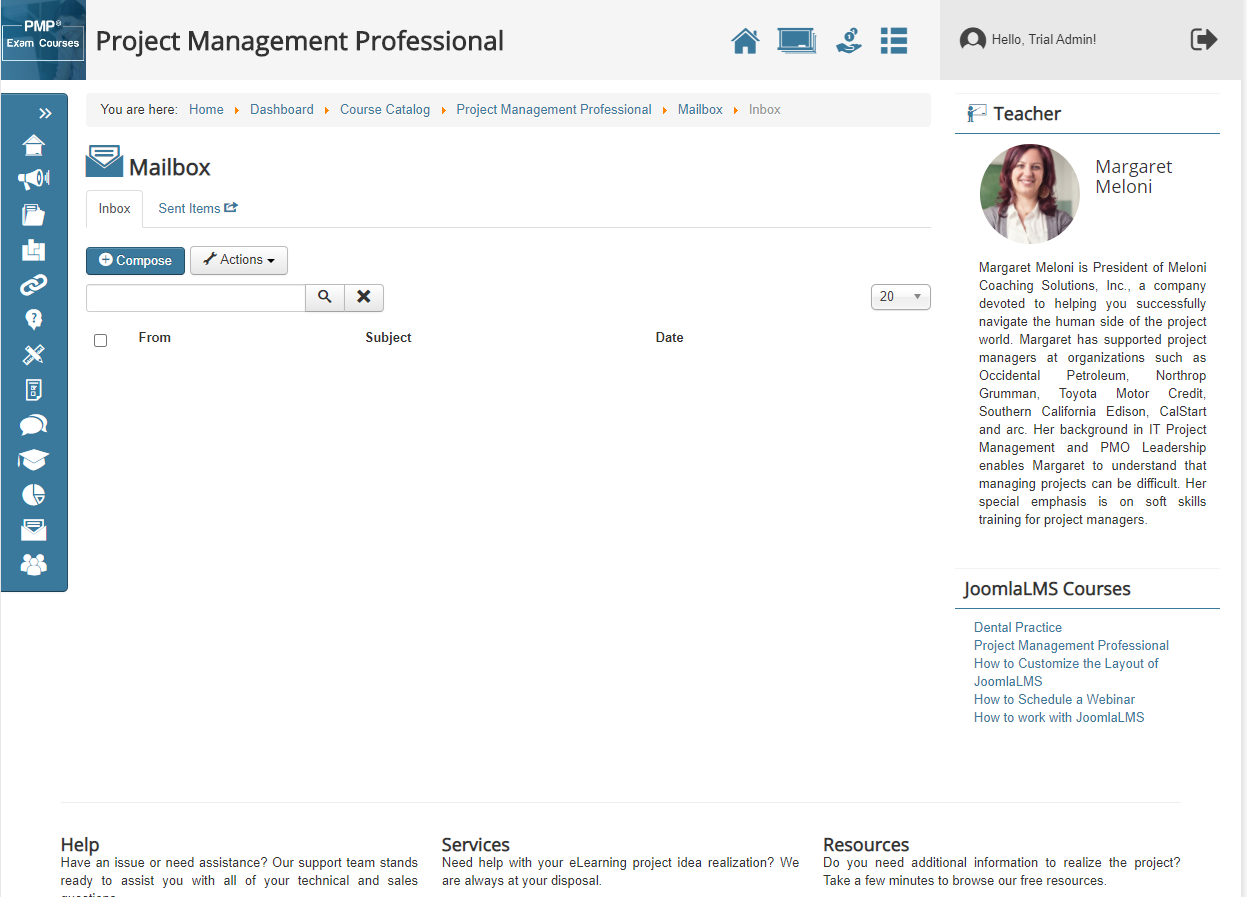Tick the select-all checkbox in the mail table header
The height and width of the screenshot is (897, 1247).
(x=100, y=340)
